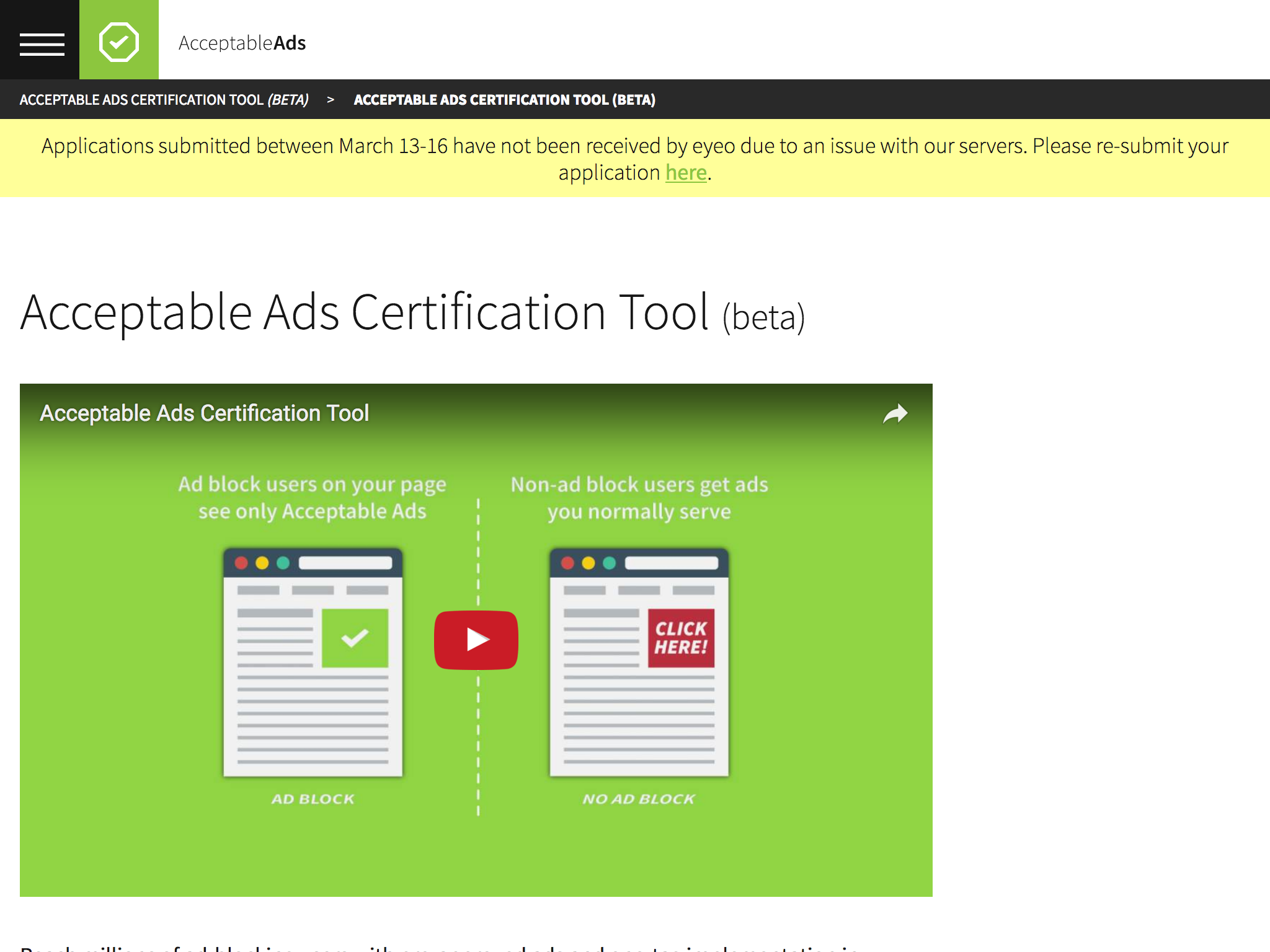Go to the AcceptableAds home title

pos(242,43)
